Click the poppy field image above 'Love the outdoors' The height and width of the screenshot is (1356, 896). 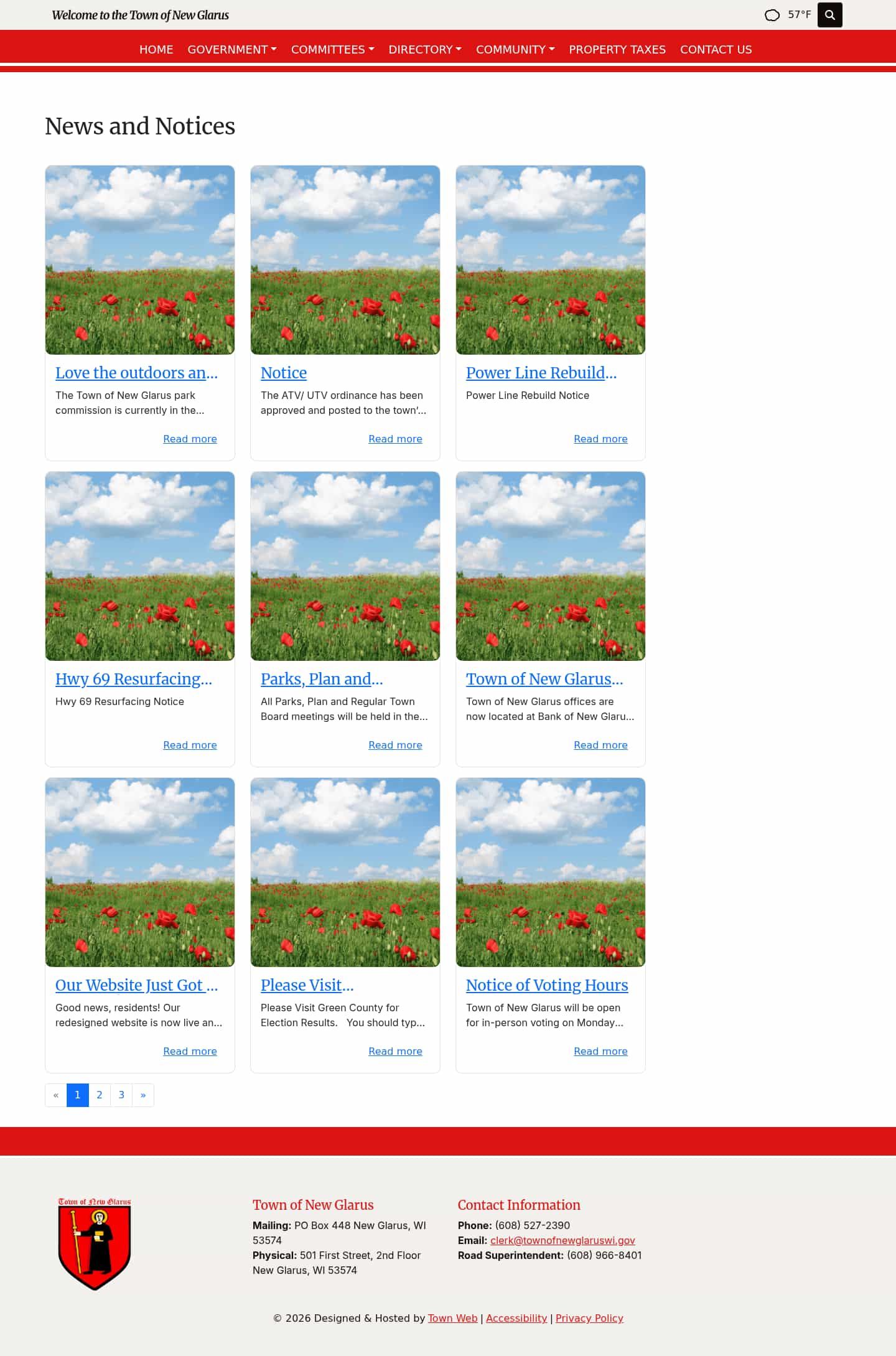tap(140, 260)
